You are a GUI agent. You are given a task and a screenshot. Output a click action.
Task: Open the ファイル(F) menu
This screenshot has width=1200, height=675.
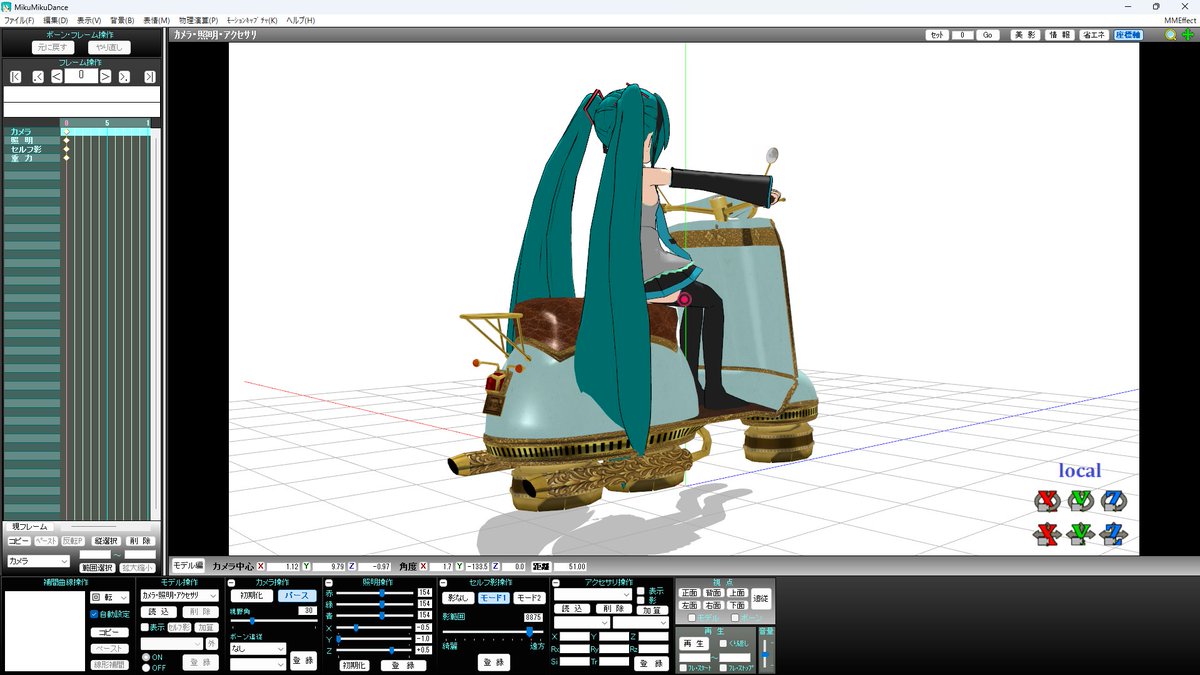pyautogui.click(x=19, y=20)
